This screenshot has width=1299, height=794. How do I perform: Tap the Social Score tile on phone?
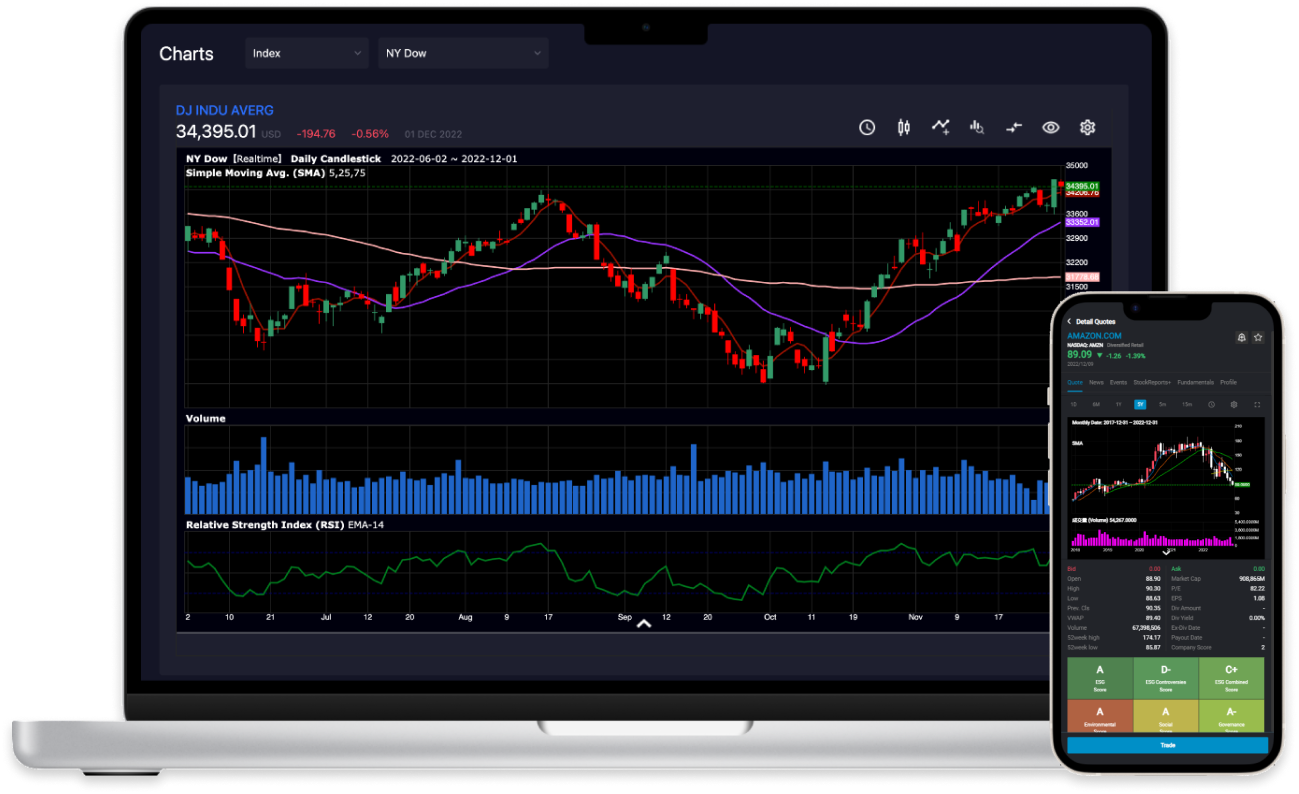[x=1166, y=716]
